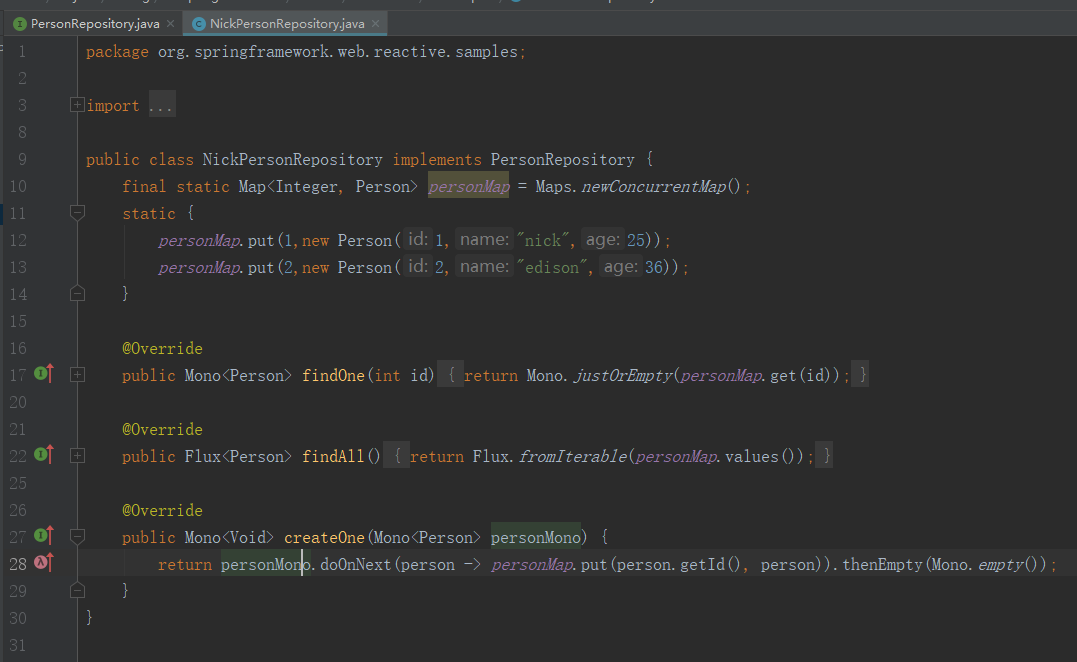Close the NickPersonRepository.java tab

pyautogui.click(x=376, y=24)
